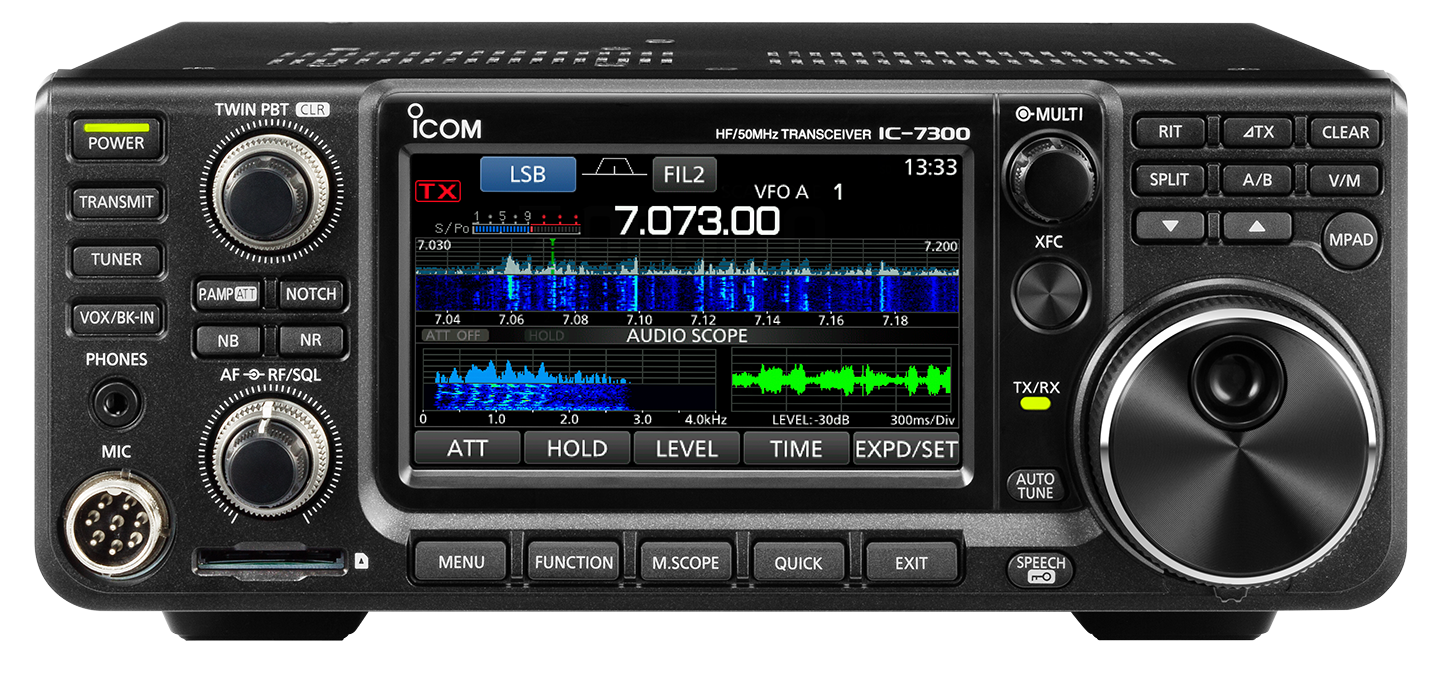Push the TRANSMIT button
The height and width of the screenshot is (674, 1435).
tap(116, 202)
